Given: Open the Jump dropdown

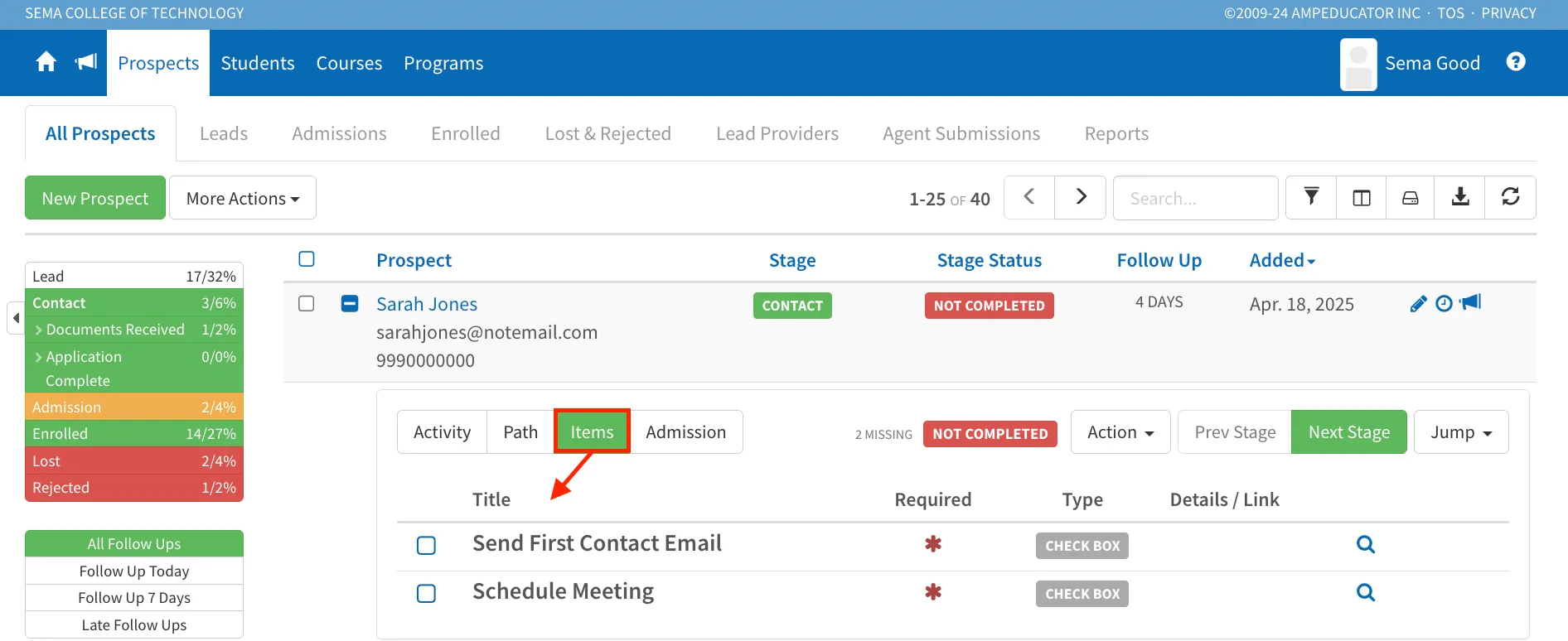Looking at the screenshot, I should 1461,432.
